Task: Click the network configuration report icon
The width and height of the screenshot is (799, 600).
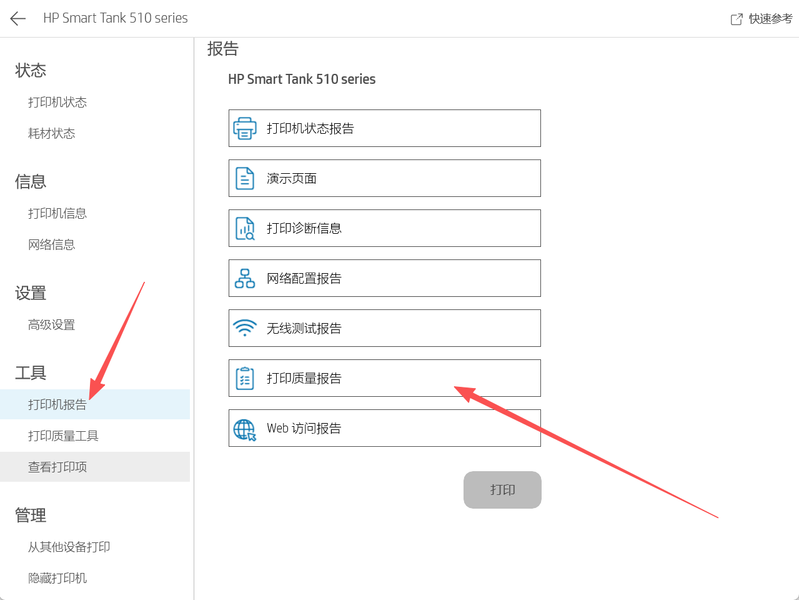Action: coord(245,279)
